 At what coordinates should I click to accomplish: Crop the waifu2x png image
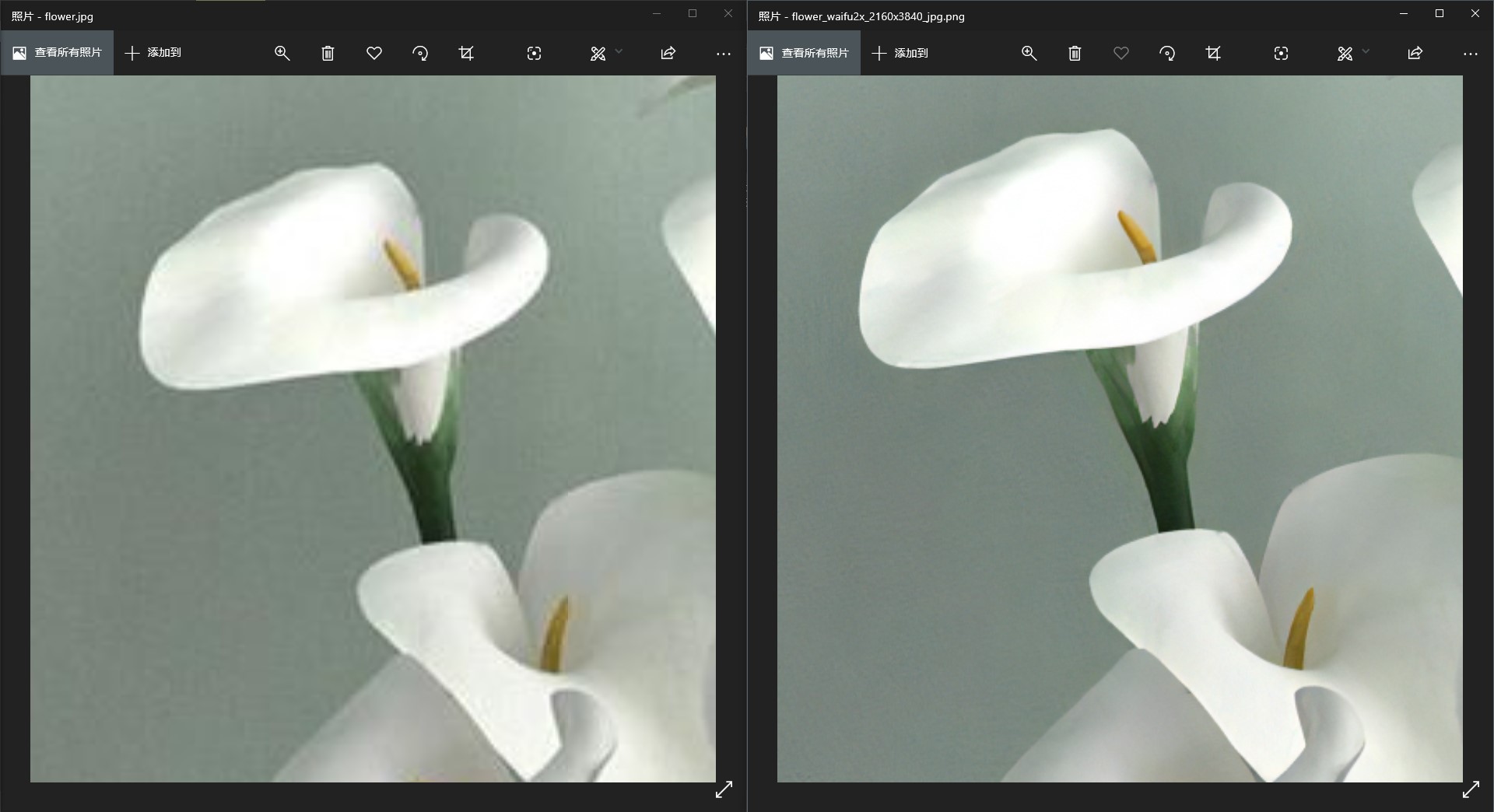pyautogui.click(x=1213, y=53)
